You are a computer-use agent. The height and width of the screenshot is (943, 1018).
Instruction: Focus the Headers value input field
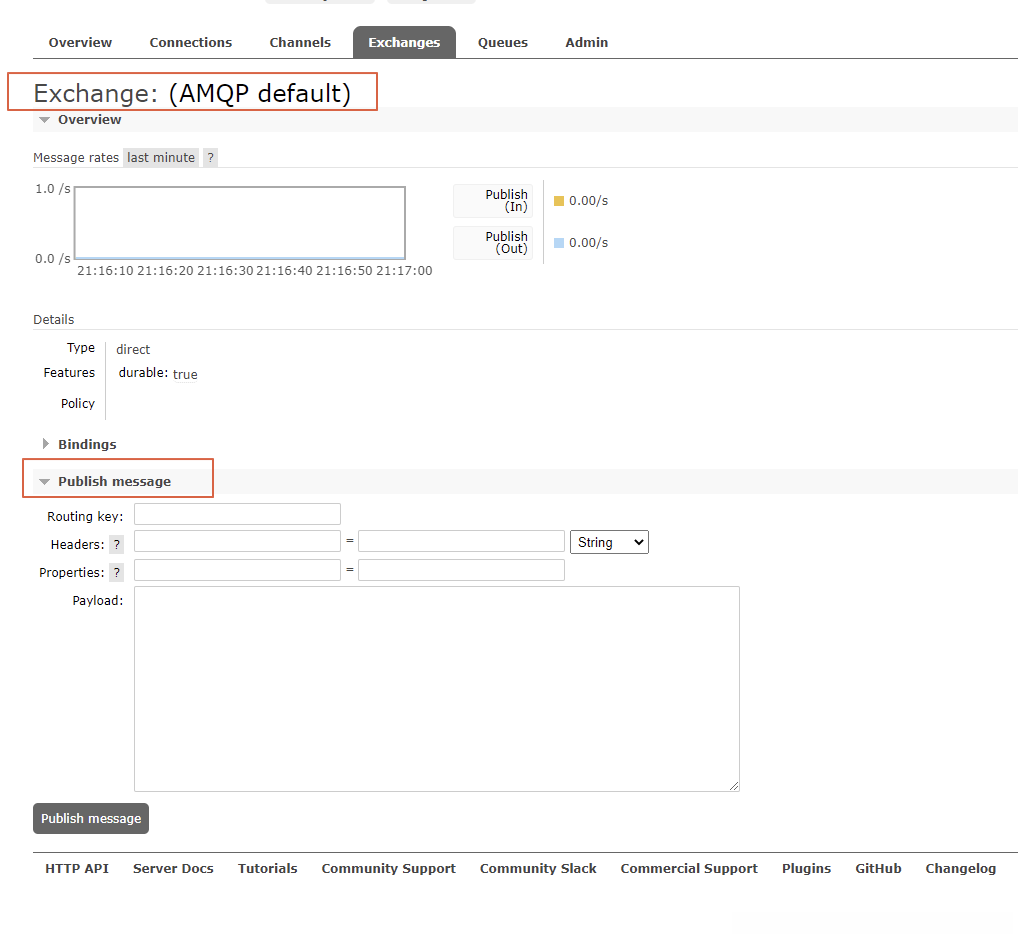coord(461,541)
